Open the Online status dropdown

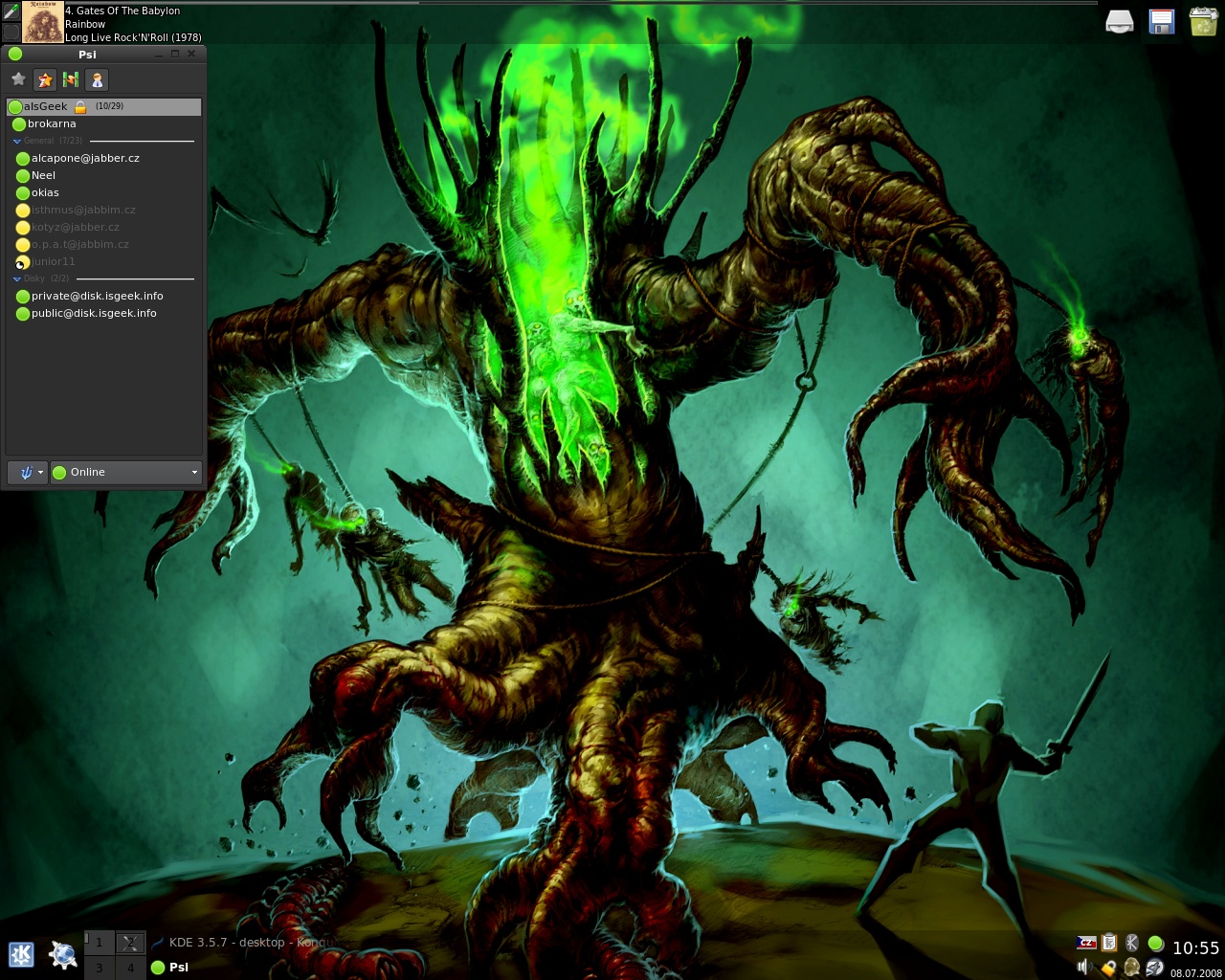click(x=125, y=472)
